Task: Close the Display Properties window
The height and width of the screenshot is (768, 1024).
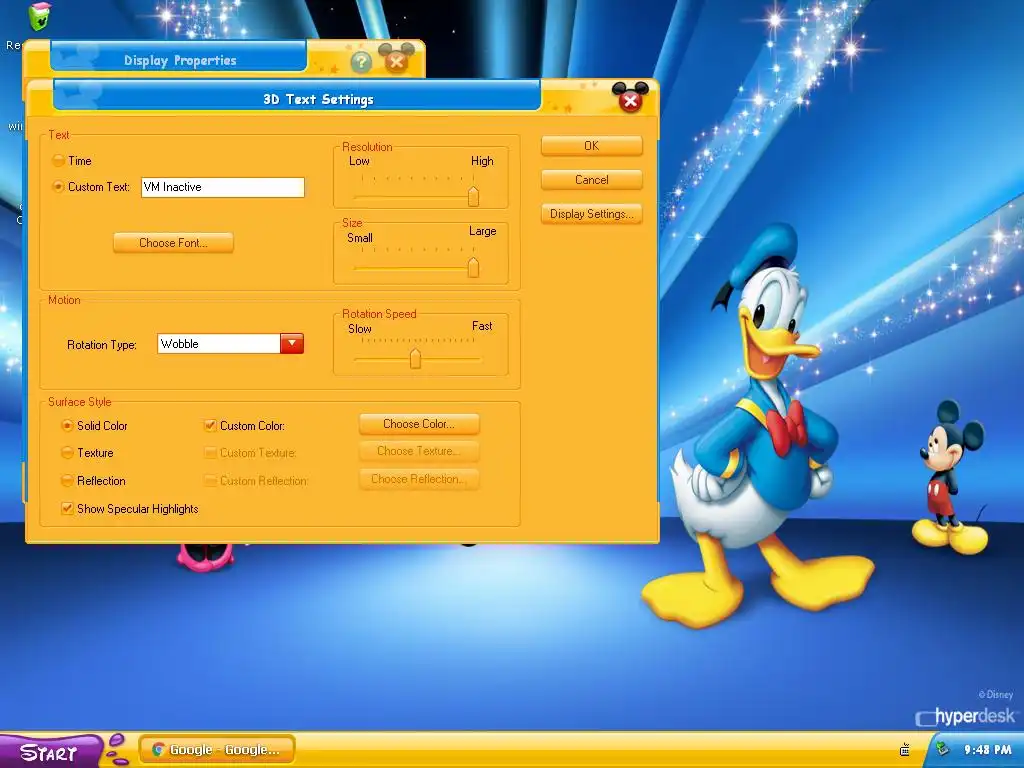Action: (x=396, y=61)
